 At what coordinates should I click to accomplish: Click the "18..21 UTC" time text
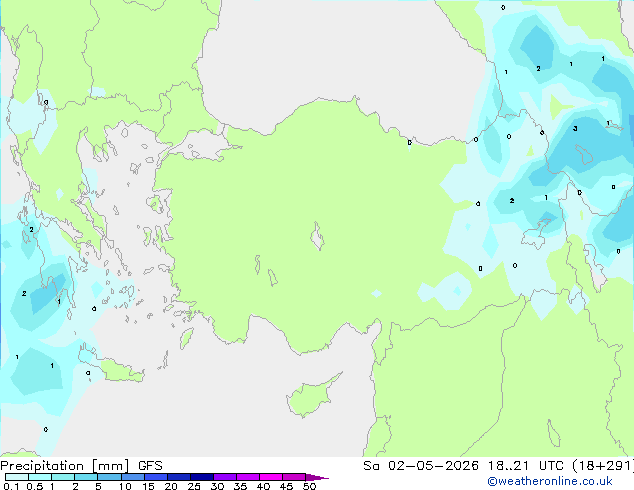(527, 466)
